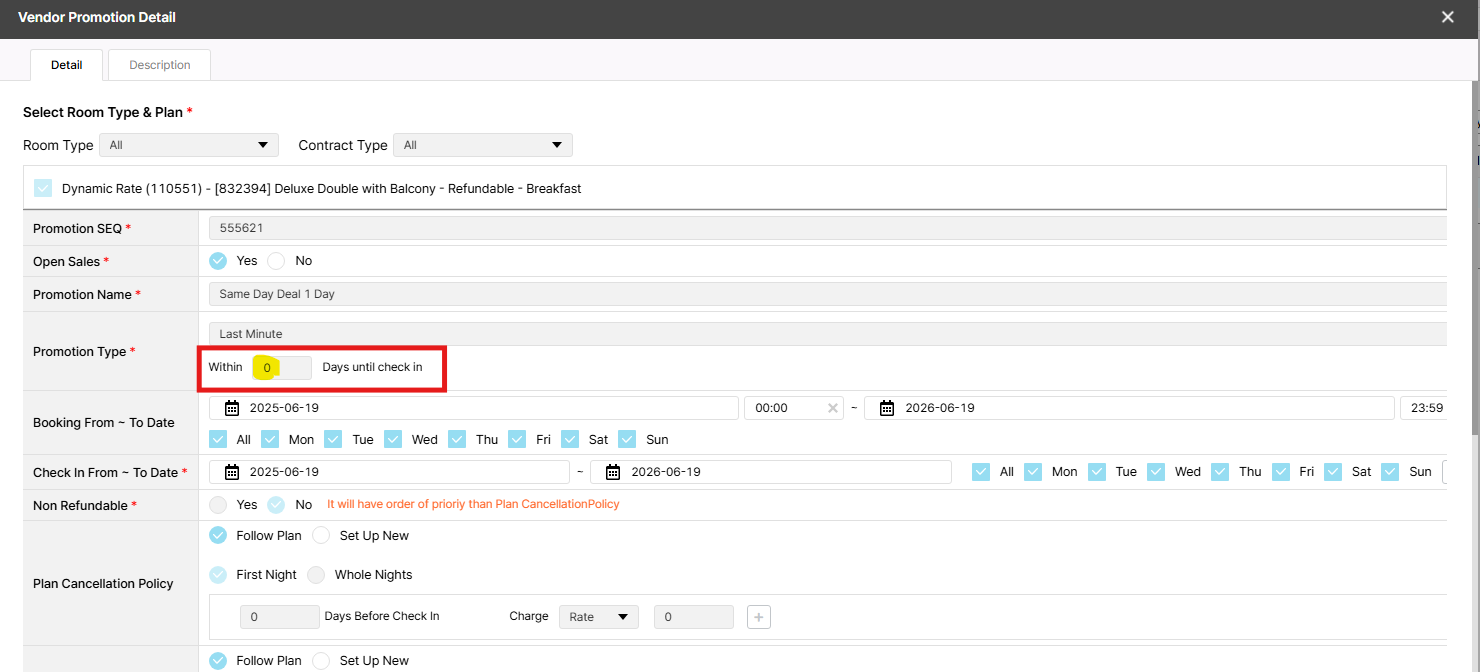The width and height of the screenshot is (1480, 672).
Task: Toggle booking Fri checkbox
Action: (x=517, y=439)
